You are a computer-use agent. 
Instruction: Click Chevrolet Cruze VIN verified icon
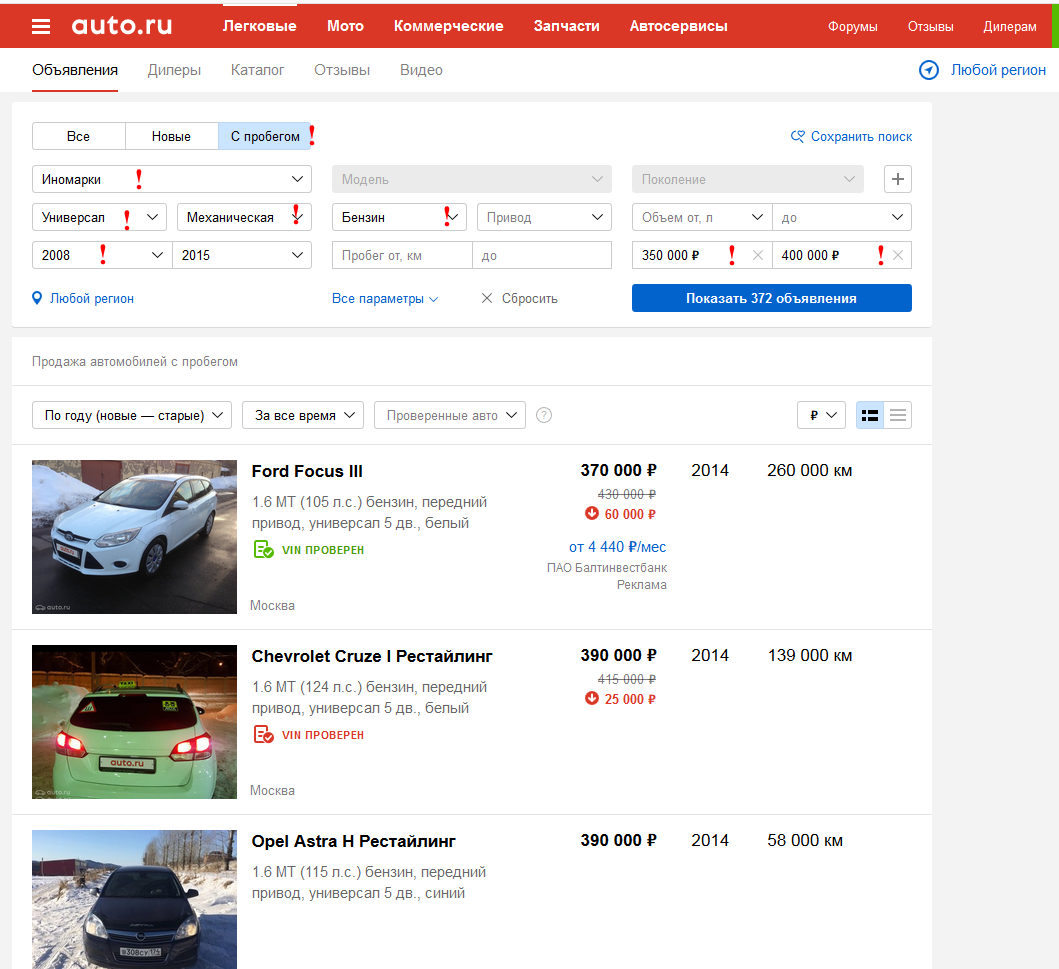[263, 735]
